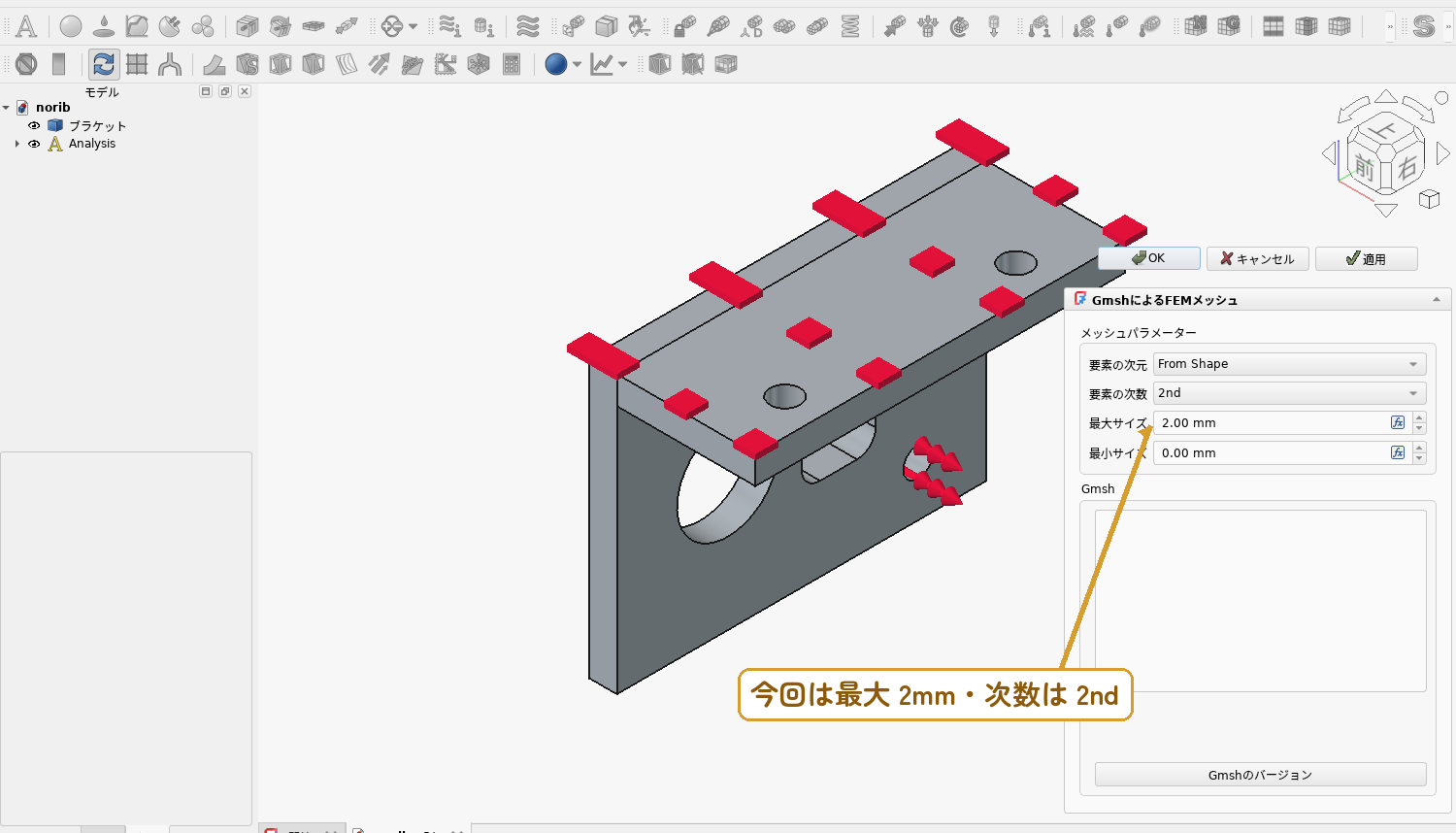The width and height of the screenshot is (1456, 833).
Task: Click the navigation cube up arrow
Action: click(x=1386, y=96)
